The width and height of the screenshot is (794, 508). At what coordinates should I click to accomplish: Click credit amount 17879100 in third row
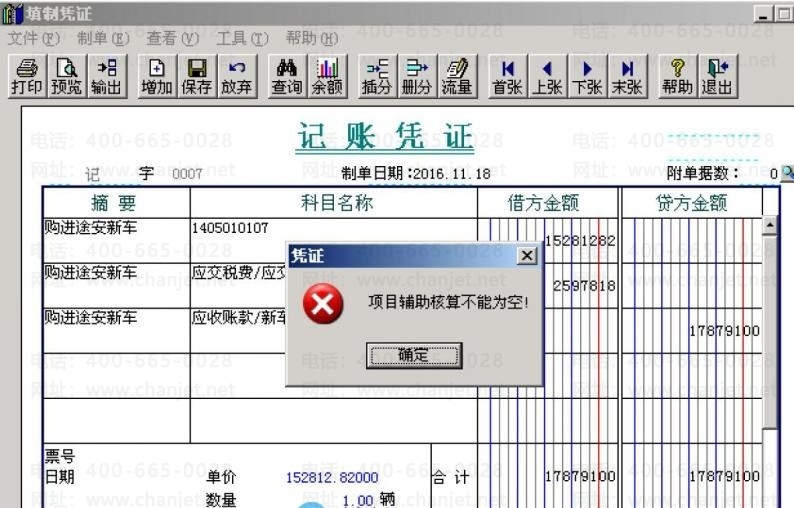725,331
